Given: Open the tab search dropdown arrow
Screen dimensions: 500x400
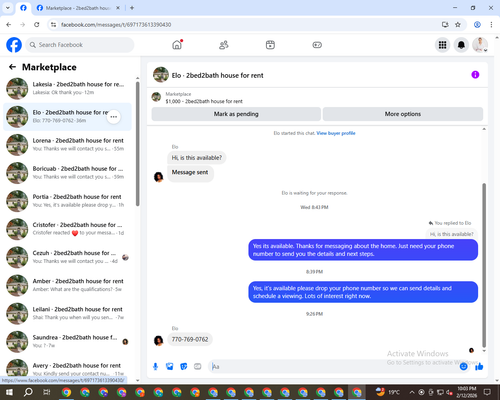Looking at the screenshot, I should [7, 8].
